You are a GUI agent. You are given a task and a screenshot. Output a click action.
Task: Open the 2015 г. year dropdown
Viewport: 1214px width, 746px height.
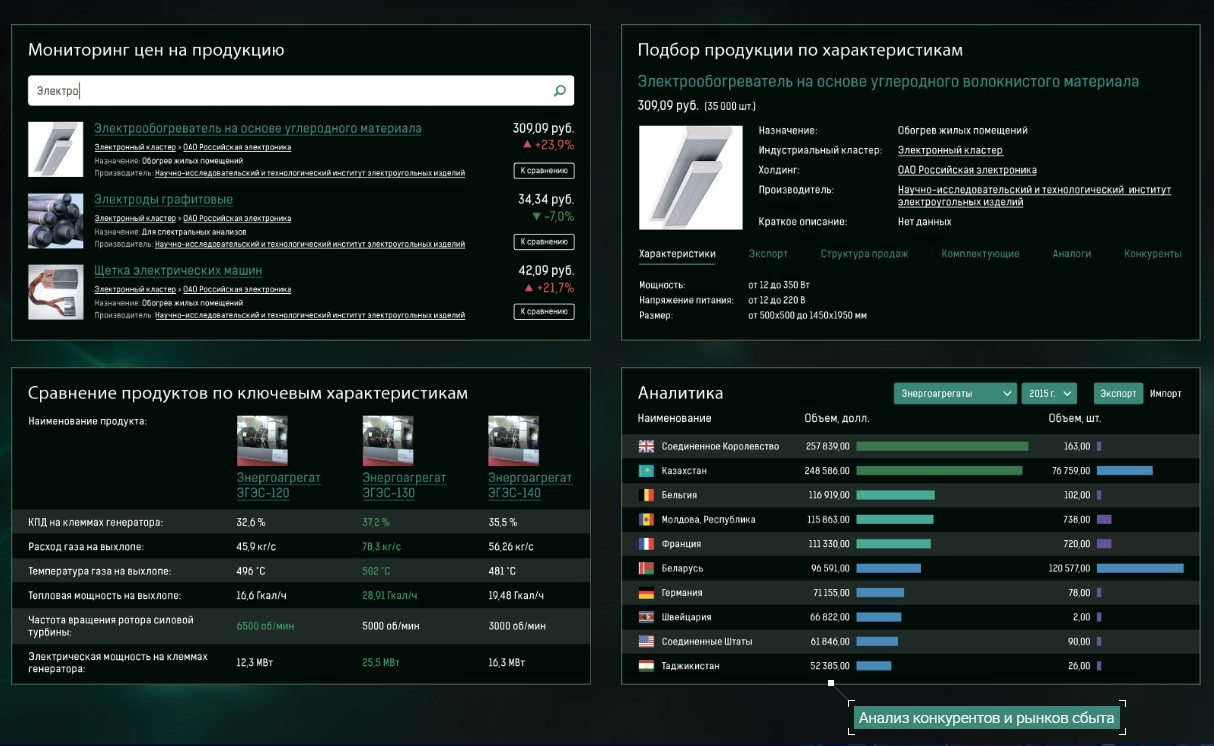(x=1049, y=394)
